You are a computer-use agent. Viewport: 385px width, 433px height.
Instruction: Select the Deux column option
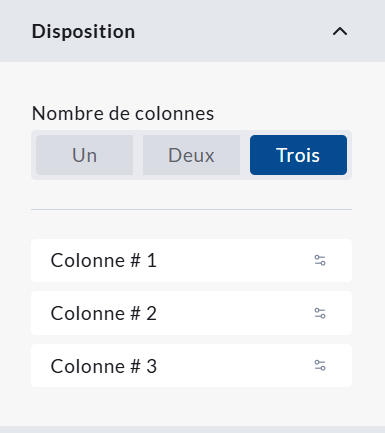(191, 155)
